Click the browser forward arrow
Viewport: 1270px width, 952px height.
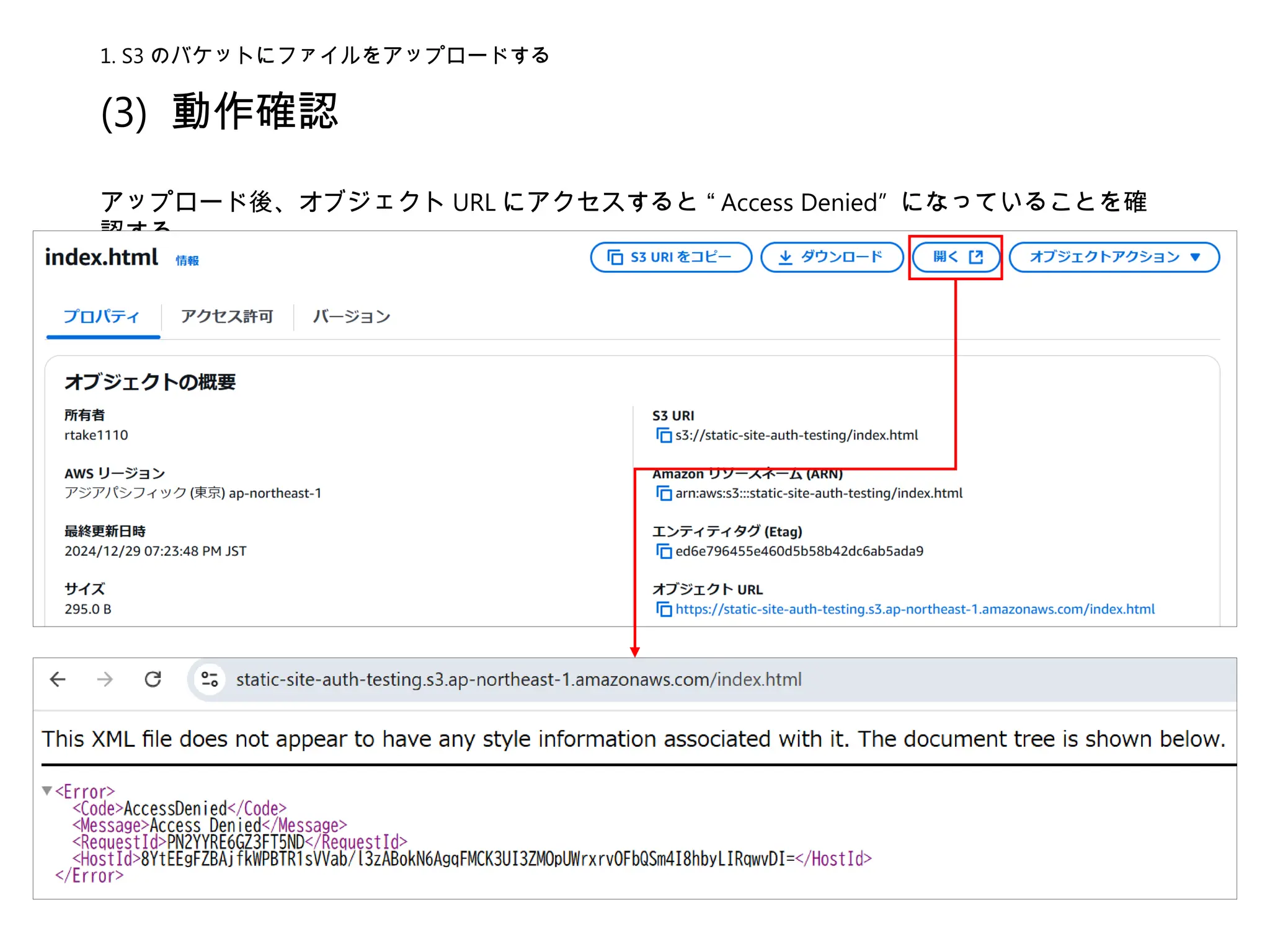(105, 680)
